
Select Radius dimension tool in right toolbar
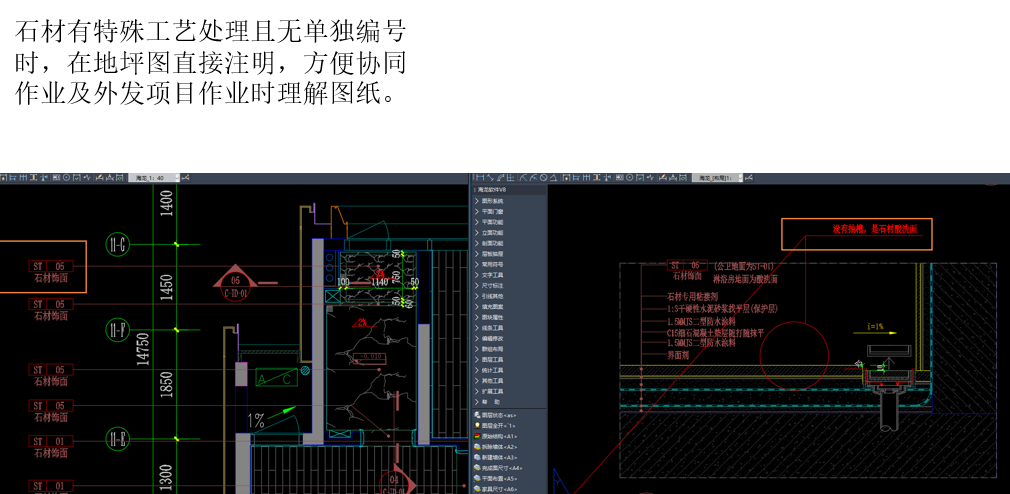click(522, 178)
